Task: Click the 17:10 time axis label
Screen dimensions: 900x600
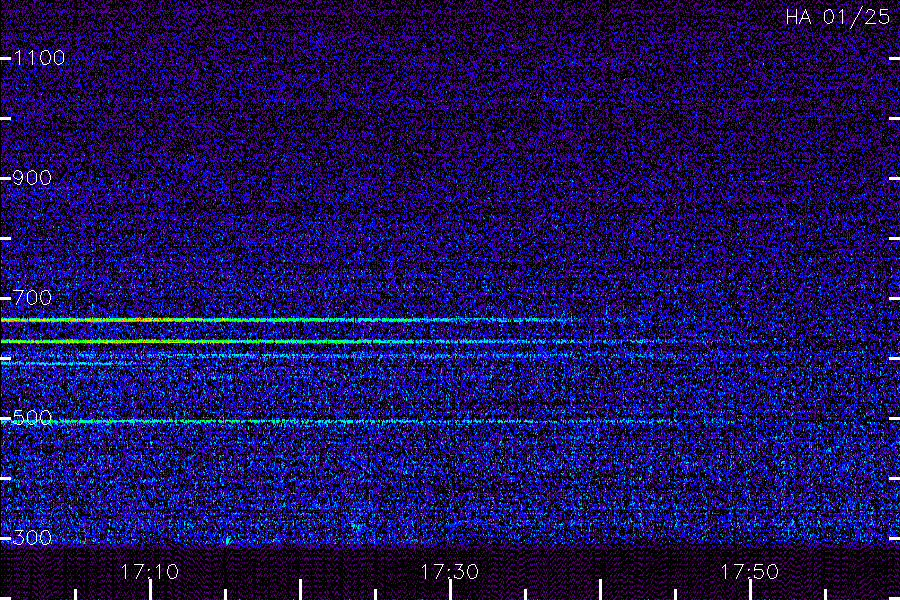Action: tap(150, 572)
